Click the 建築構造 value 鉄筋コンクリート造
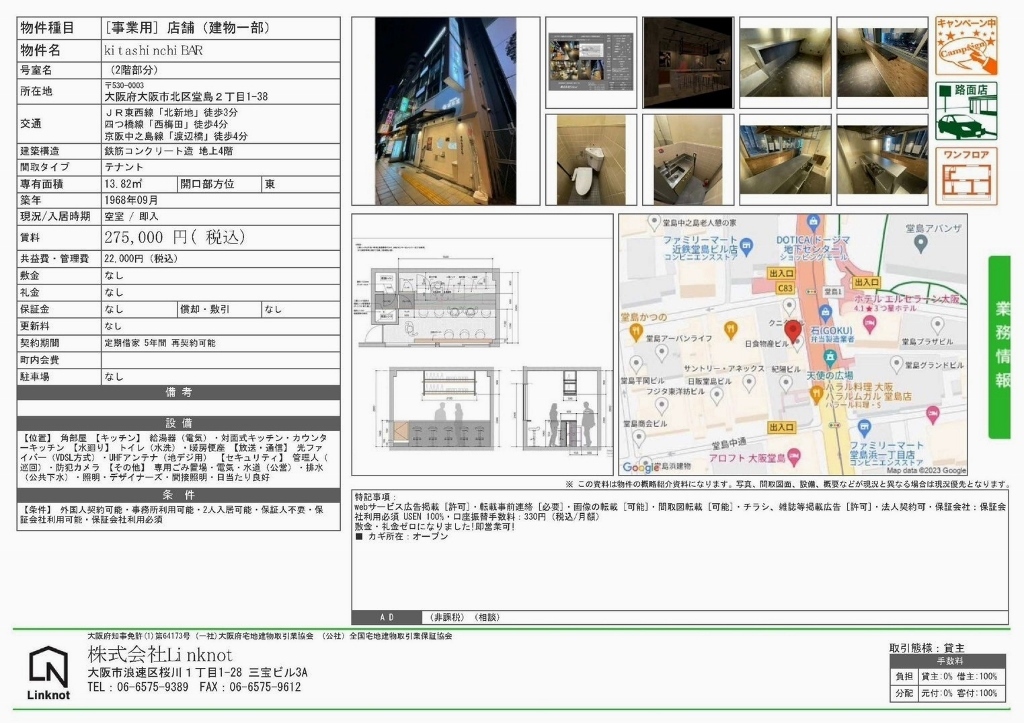 (168, 151)
